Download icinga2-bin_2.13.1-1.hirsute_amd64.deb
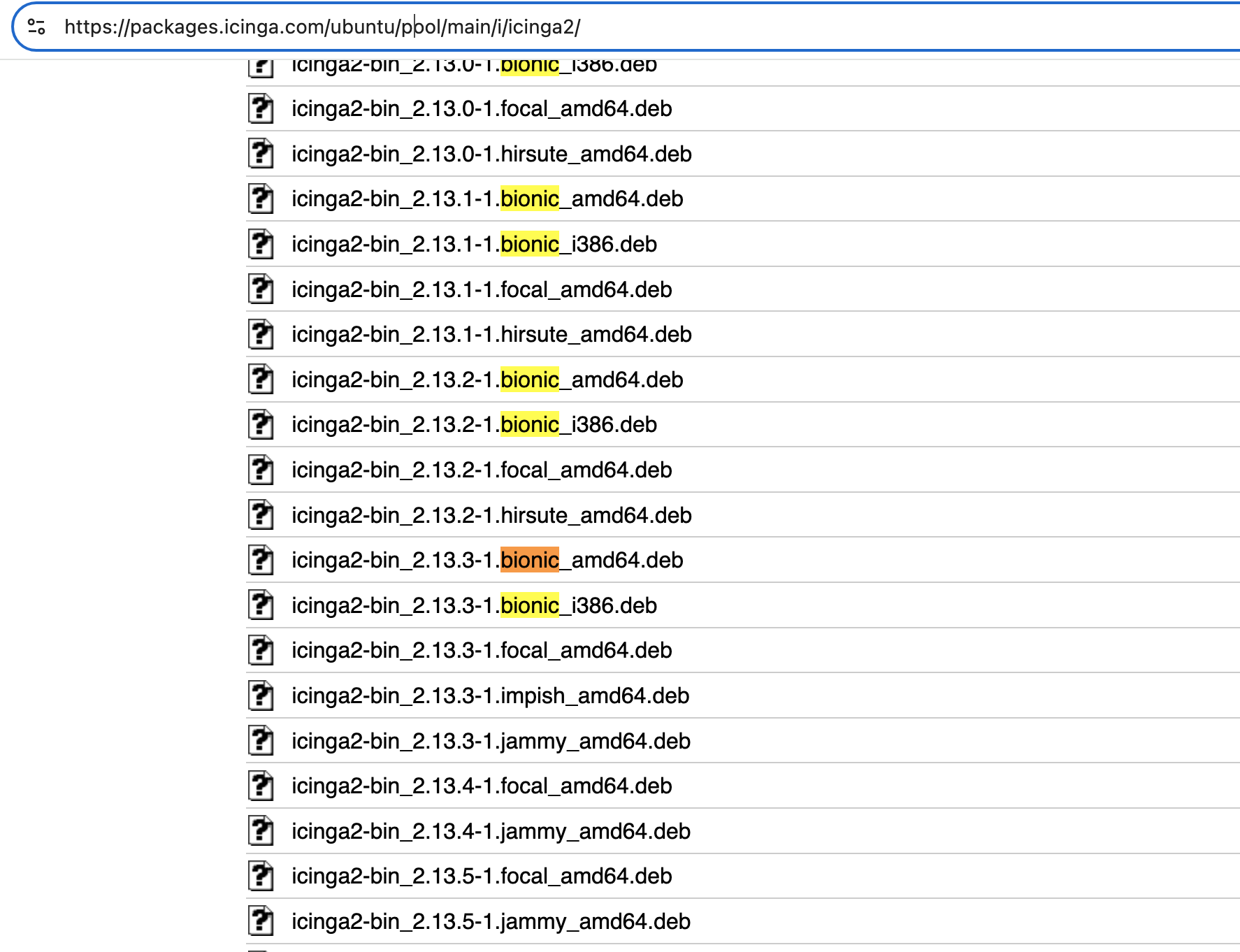The image size is (1240, 952). [491, 335]
